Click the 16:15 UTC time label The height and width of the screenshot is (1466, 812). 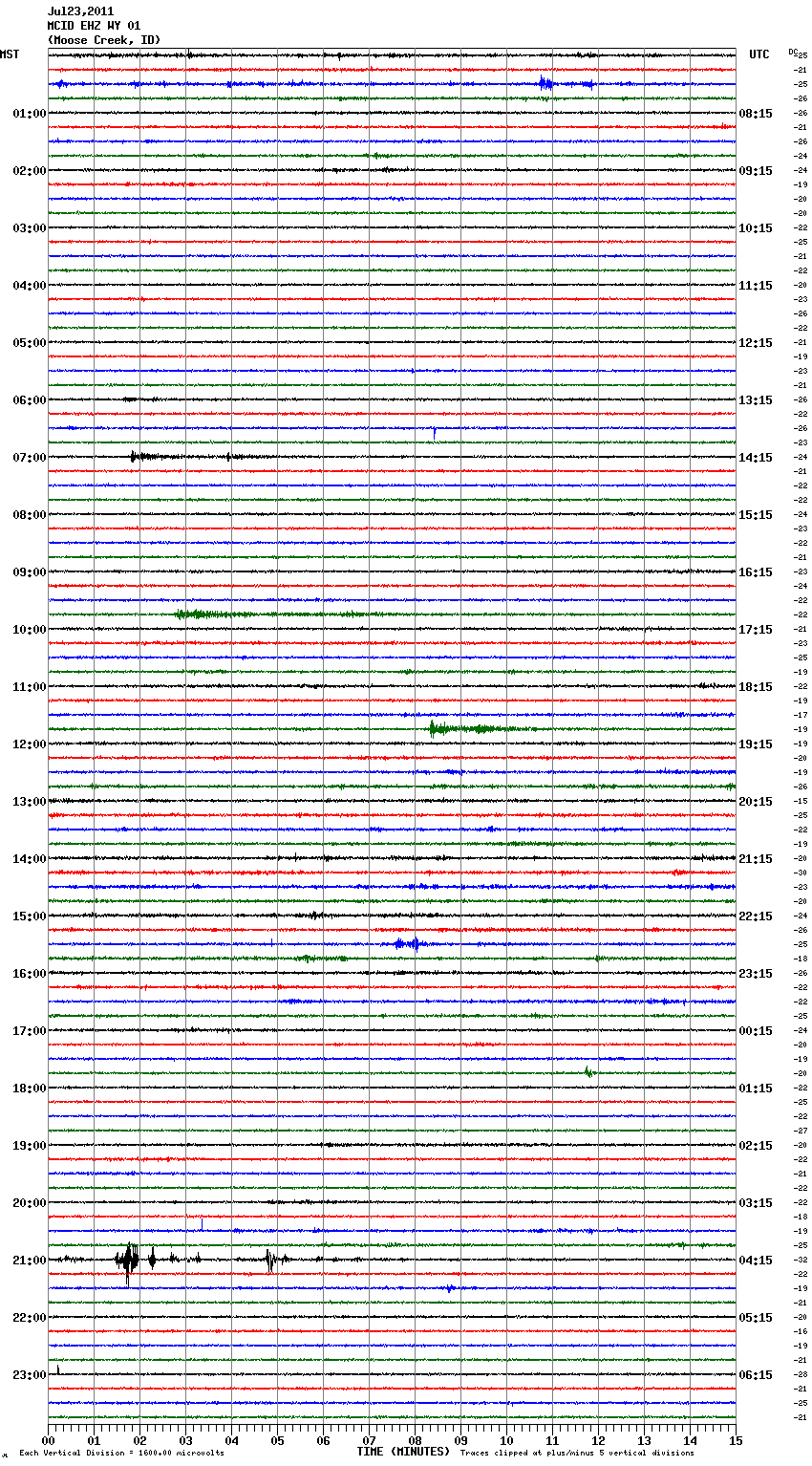pyautogui.click(x=756, y=572)
